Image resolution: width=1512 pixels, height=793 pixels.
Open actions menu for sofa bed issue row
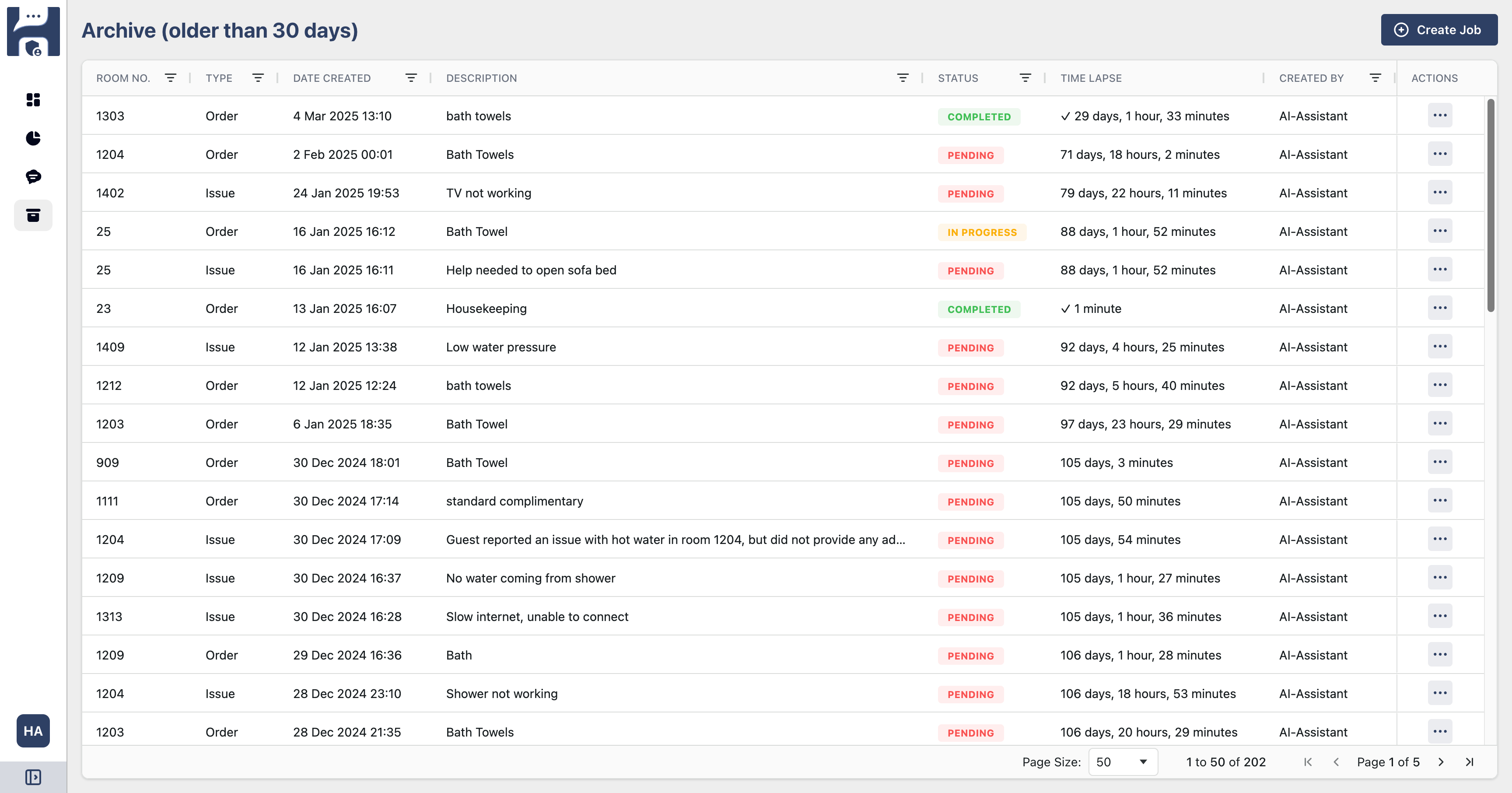click(1440, 270)
